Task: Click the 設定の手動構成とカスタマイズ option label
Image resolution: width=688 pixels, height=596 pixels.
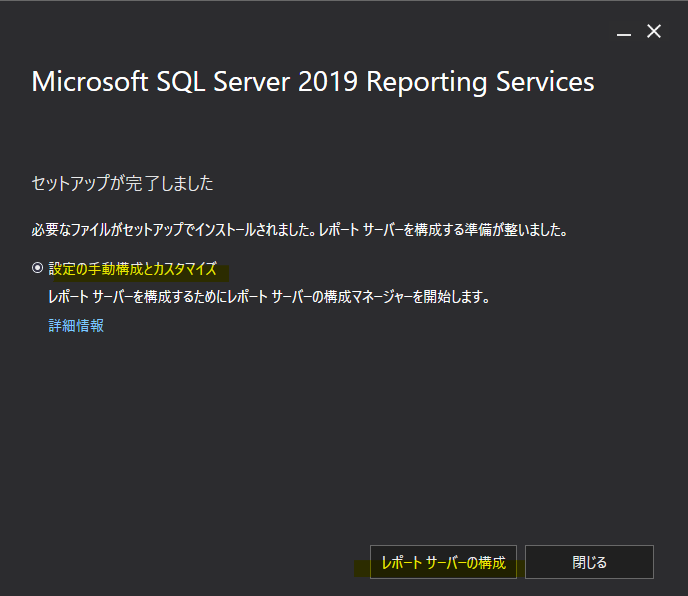Action: [132, 269]
